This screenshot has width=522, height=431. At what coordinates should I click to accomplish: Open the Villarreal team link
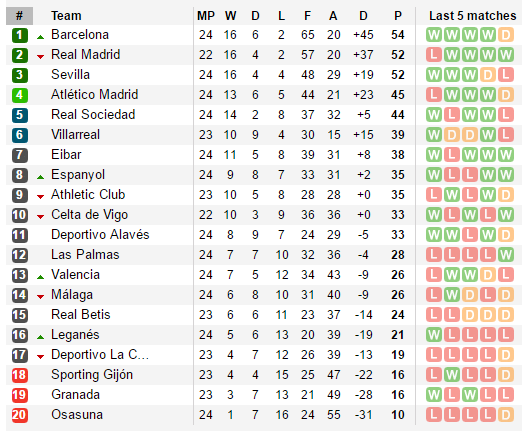pyautogui.click(x=75, y=135)
